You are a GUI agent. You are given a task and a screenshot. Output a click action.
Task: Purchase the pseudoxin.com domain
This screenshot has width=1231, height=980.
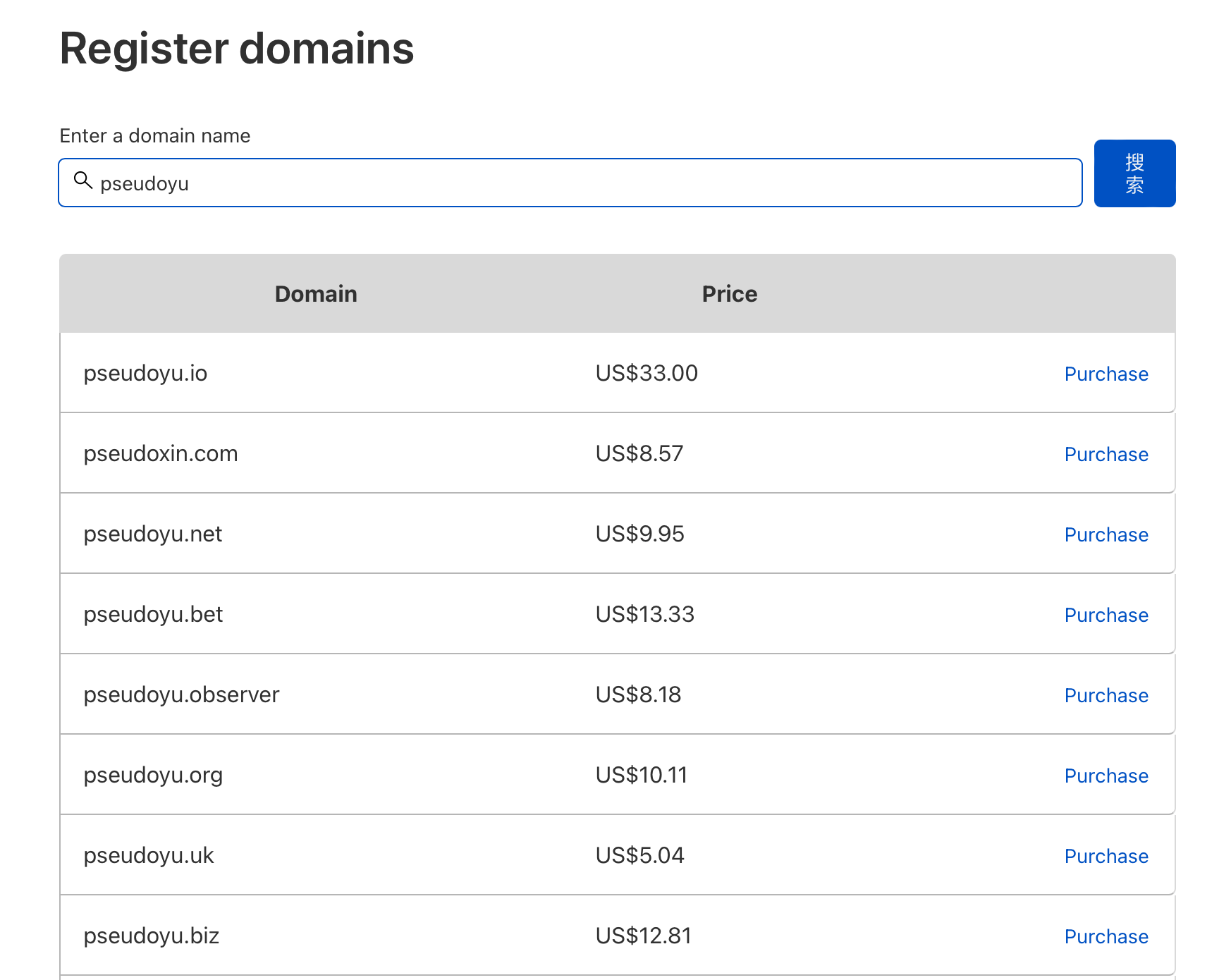1106,454
